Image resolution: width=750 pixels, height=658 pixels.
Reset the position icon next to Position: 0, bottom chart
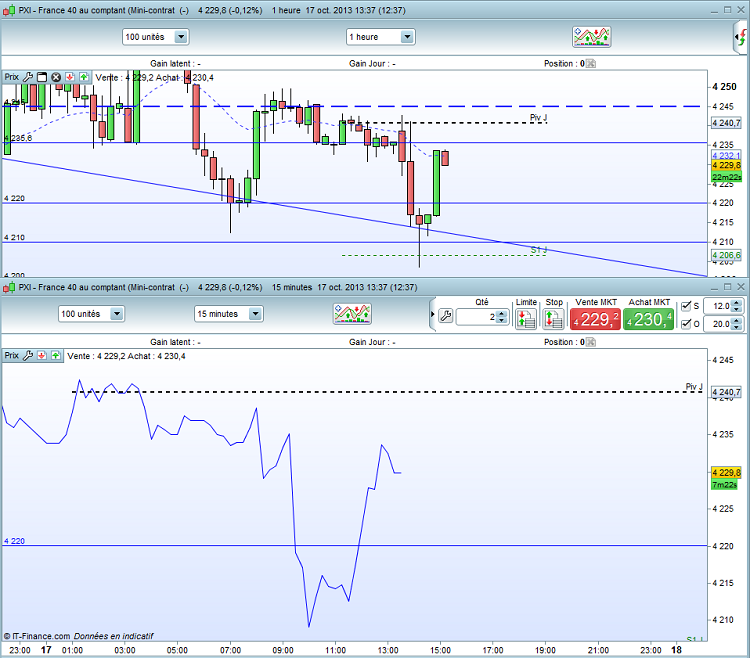tap(591, 342)
